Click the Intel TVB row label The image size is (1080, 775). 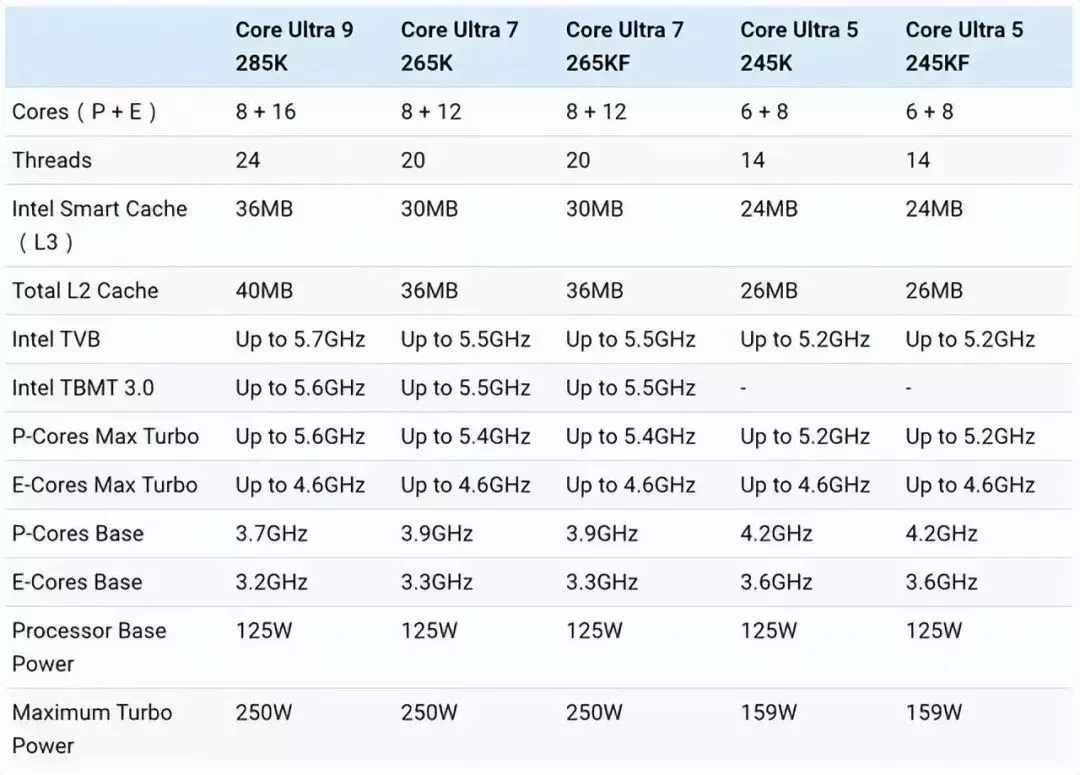pos(56,339)
